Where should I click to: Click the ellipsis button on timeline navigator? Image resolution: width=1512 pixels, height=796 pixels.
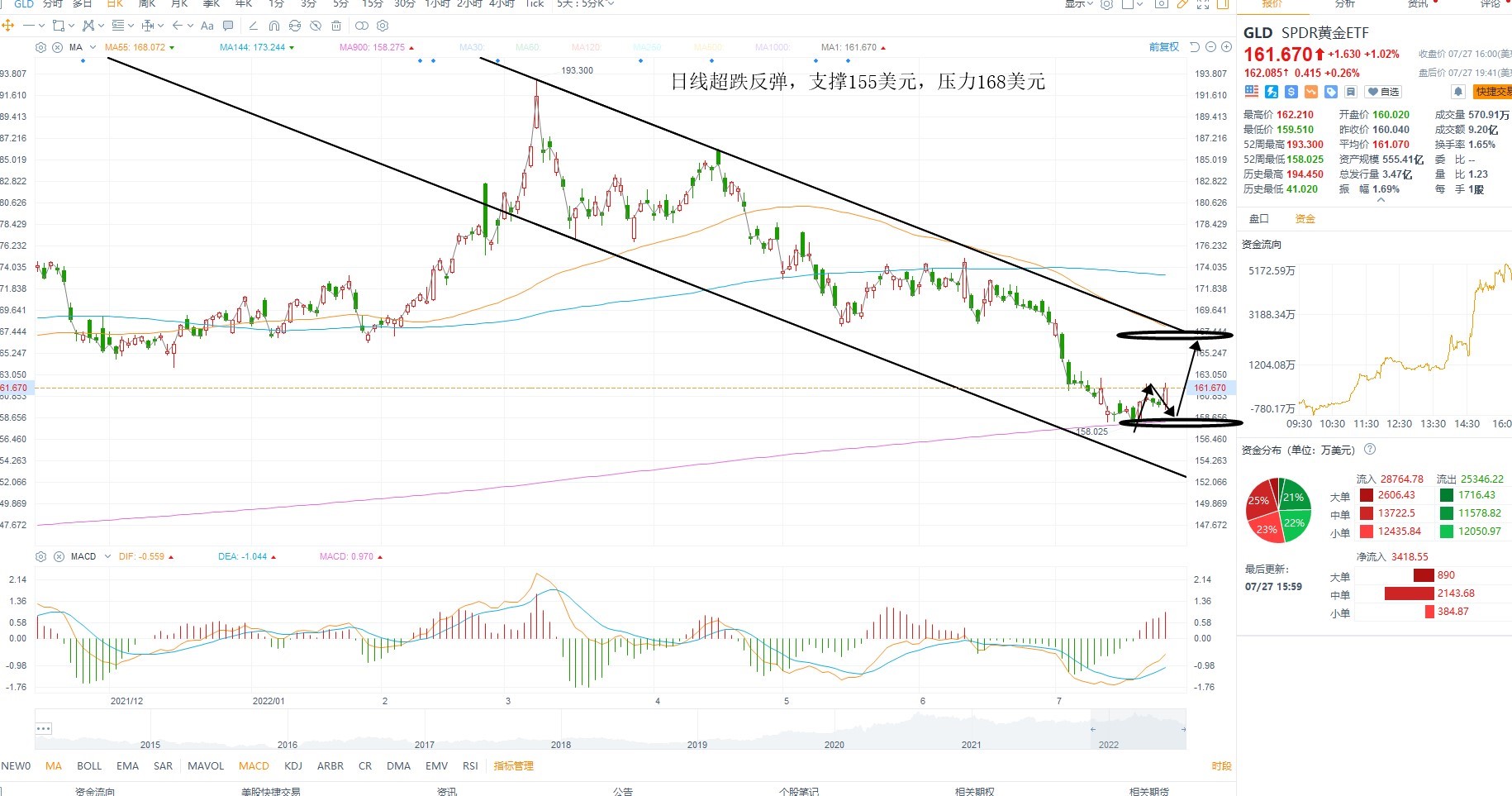[44, 728]
